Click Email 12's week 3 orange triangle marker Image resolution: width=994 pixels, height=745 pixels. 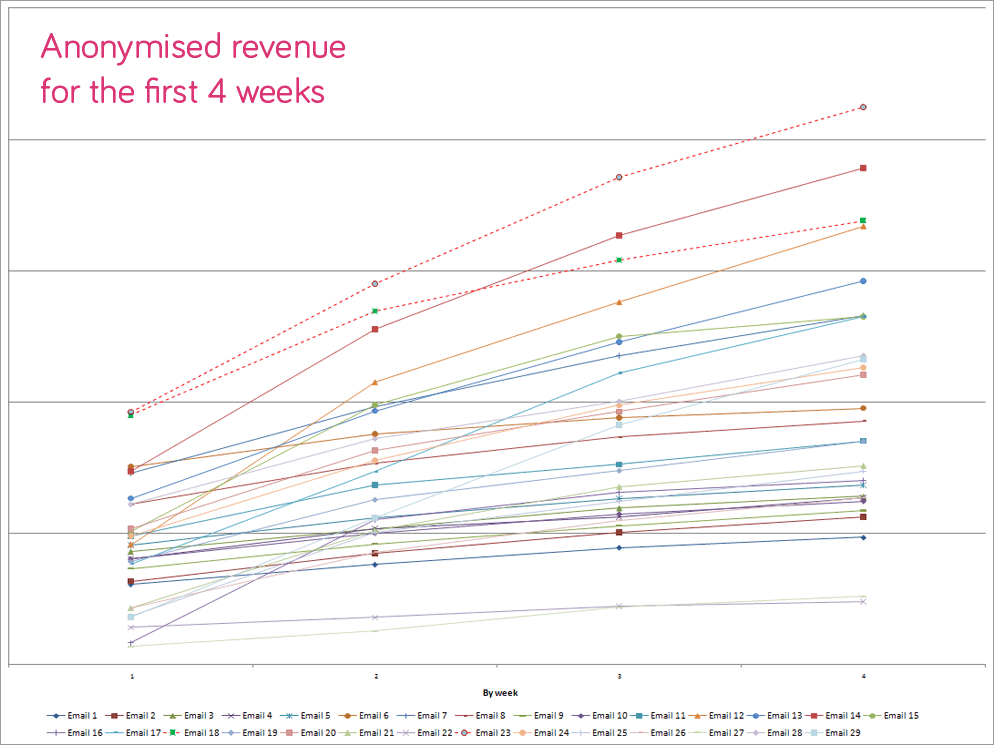[x=619, y=302]
